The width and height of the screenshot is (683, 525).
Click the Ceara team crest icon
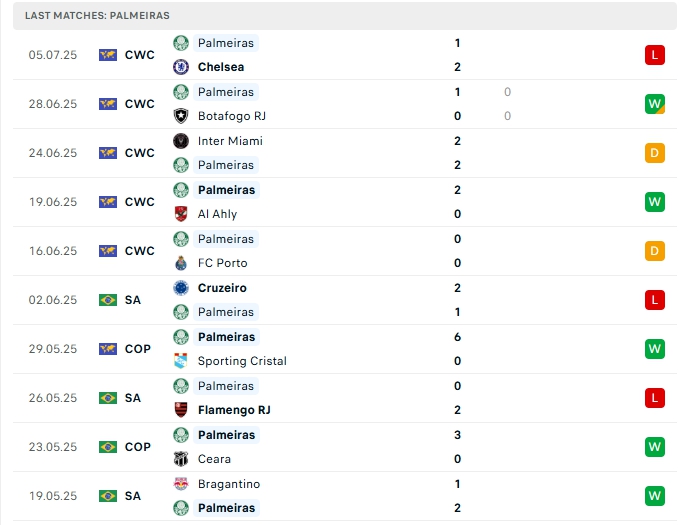[181, 459]
